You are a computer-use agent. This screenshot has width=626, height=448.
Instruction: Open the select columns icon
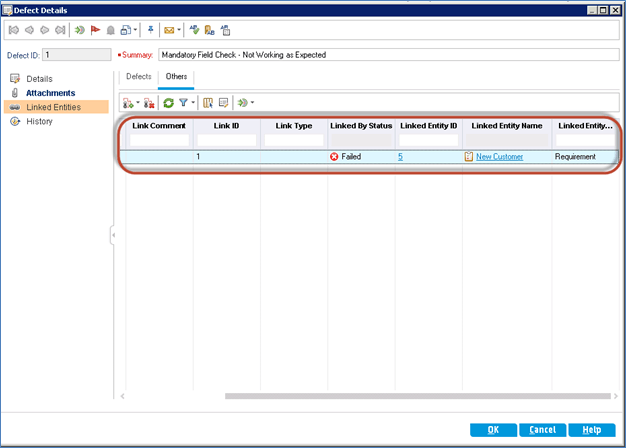point(208,102)
